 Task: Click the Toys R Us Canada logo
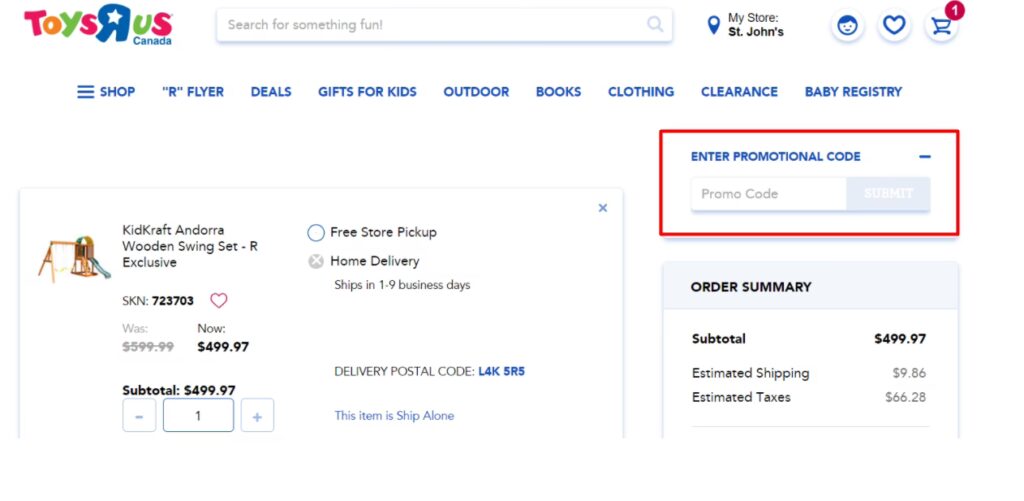[x=98, y=26]
